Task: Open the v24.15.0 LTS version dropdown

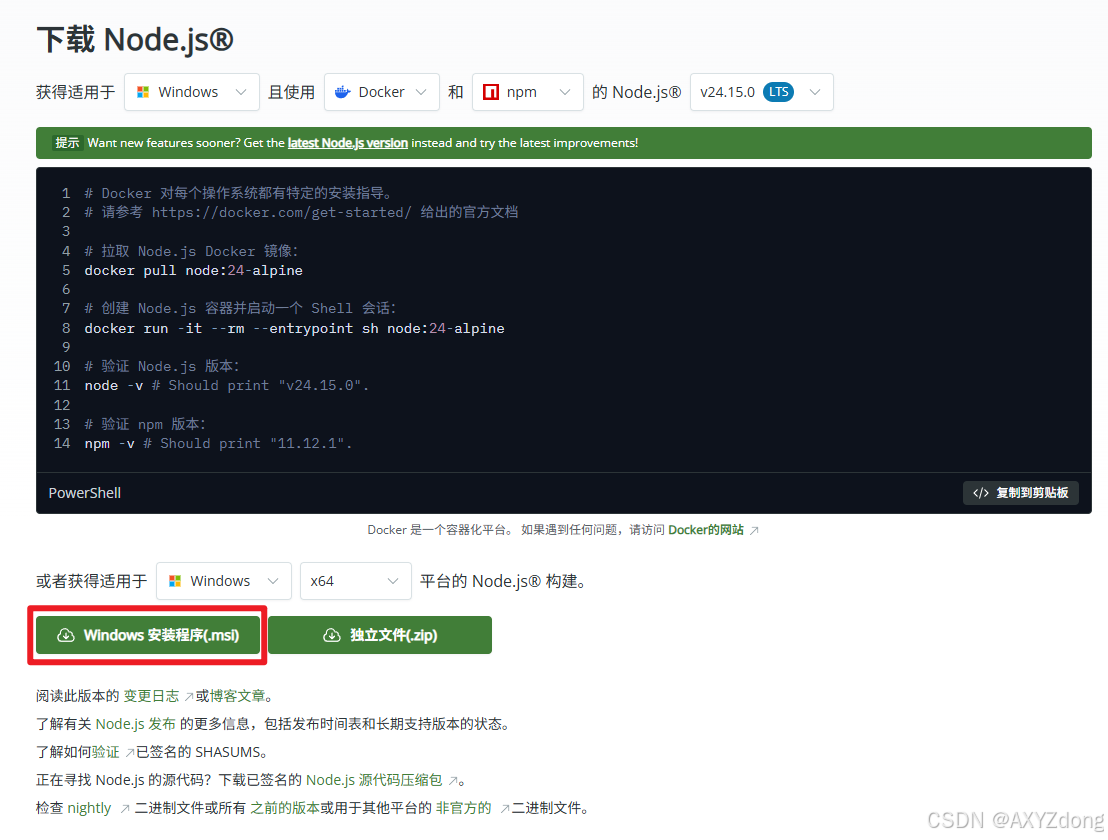Action: click(x=761, y=92)
